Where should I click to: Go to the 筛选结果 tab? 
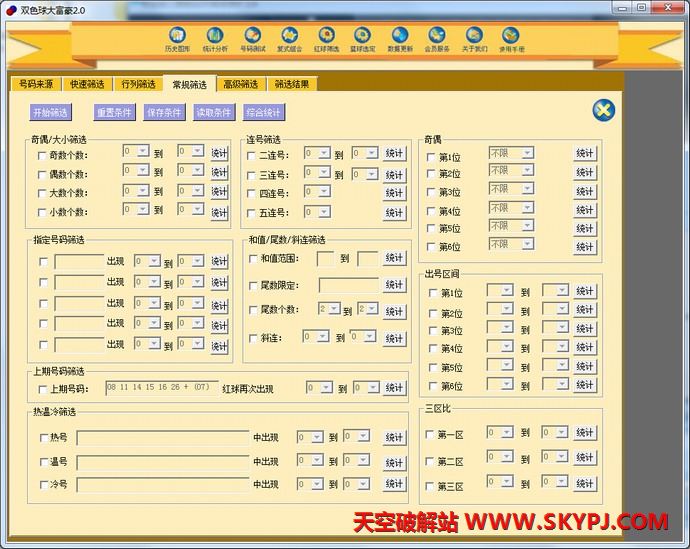292,85
